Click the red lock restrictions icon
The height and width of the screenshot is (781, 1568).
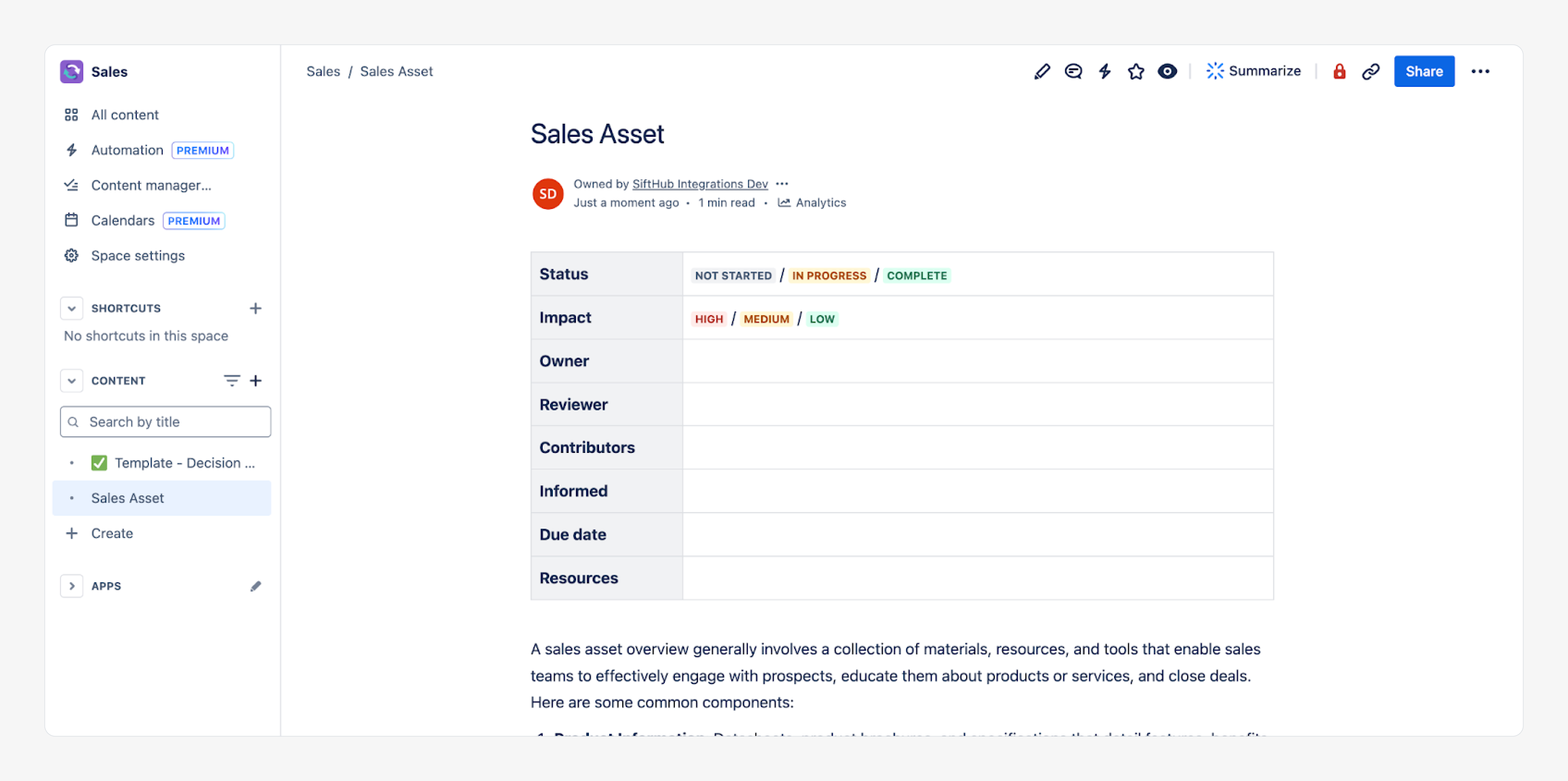(1339, 71)
